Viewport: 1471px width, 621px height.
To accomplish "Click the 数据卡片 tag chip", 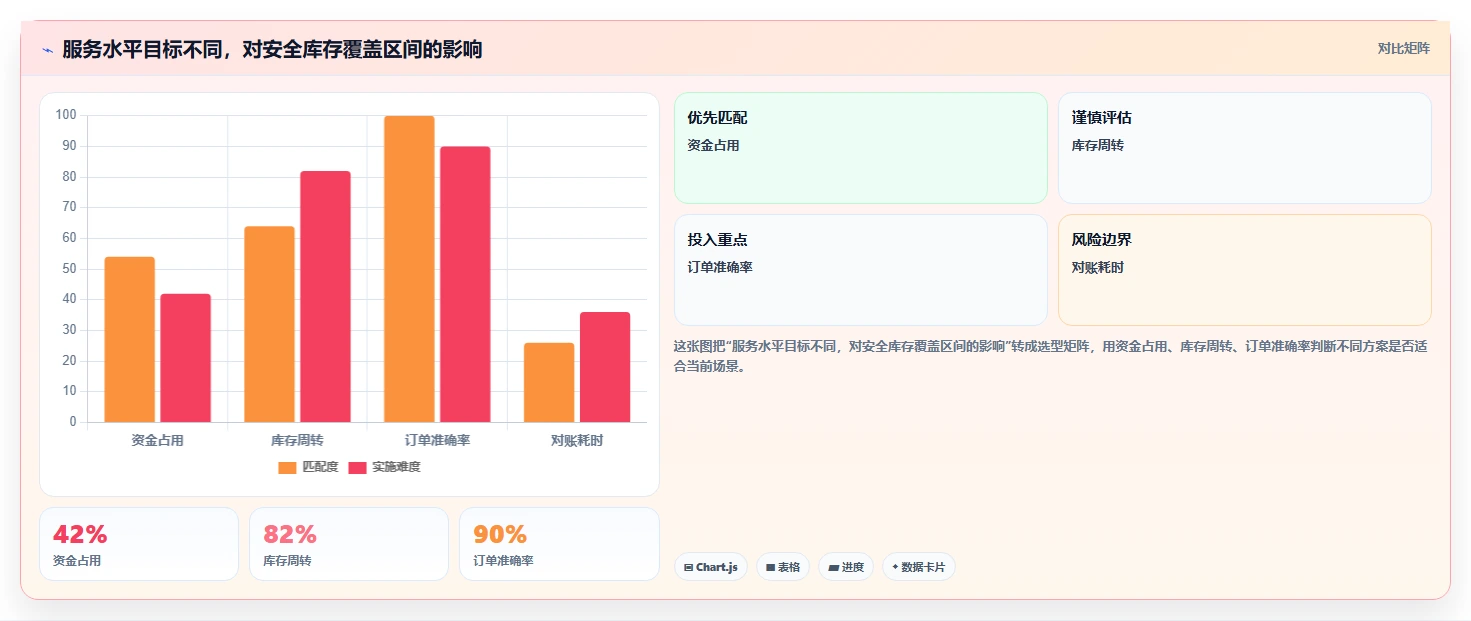I will click(x=919, y=567).
